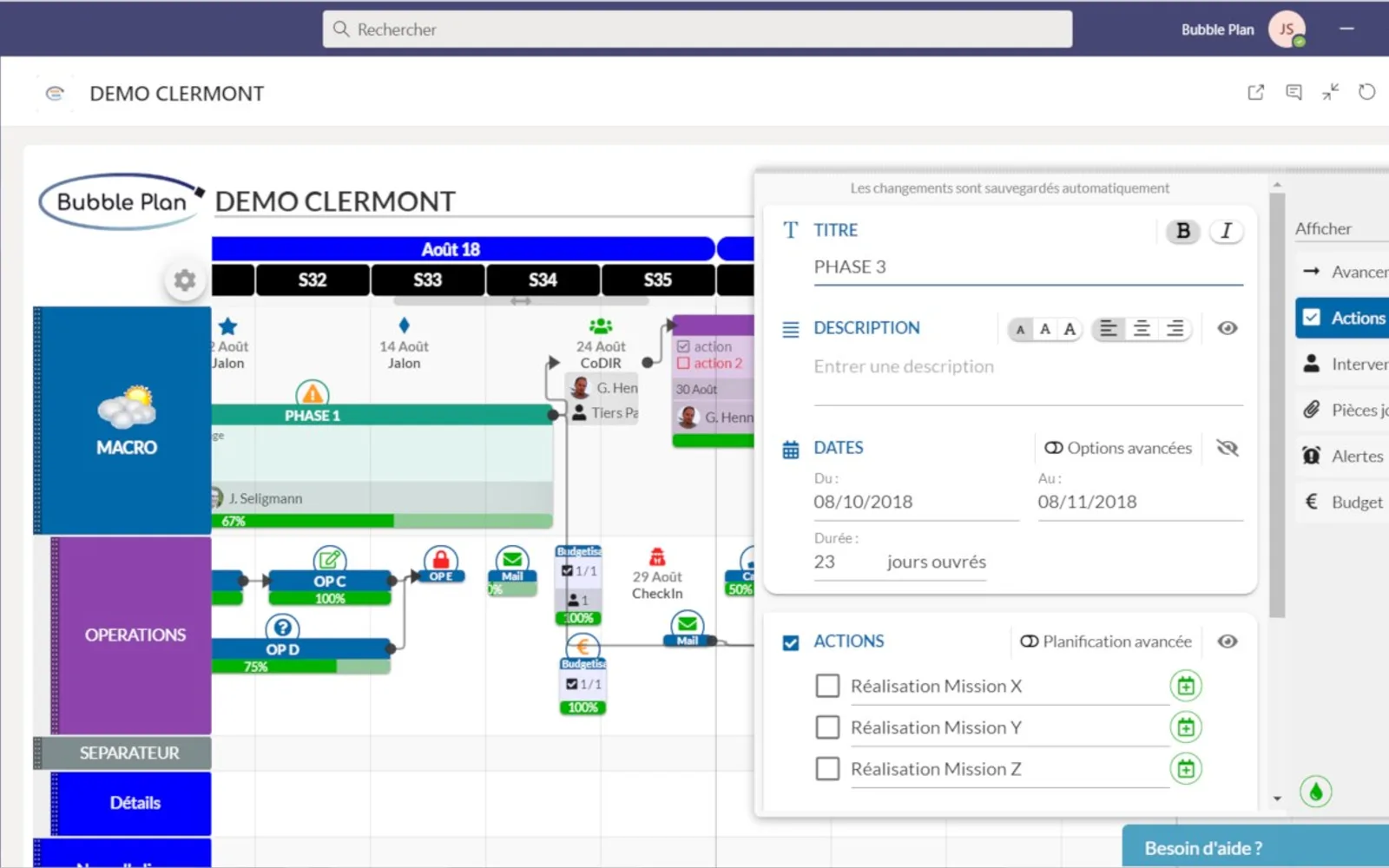Open the question mark icon above OP D

pyautogui.click(x=282, y=627)
